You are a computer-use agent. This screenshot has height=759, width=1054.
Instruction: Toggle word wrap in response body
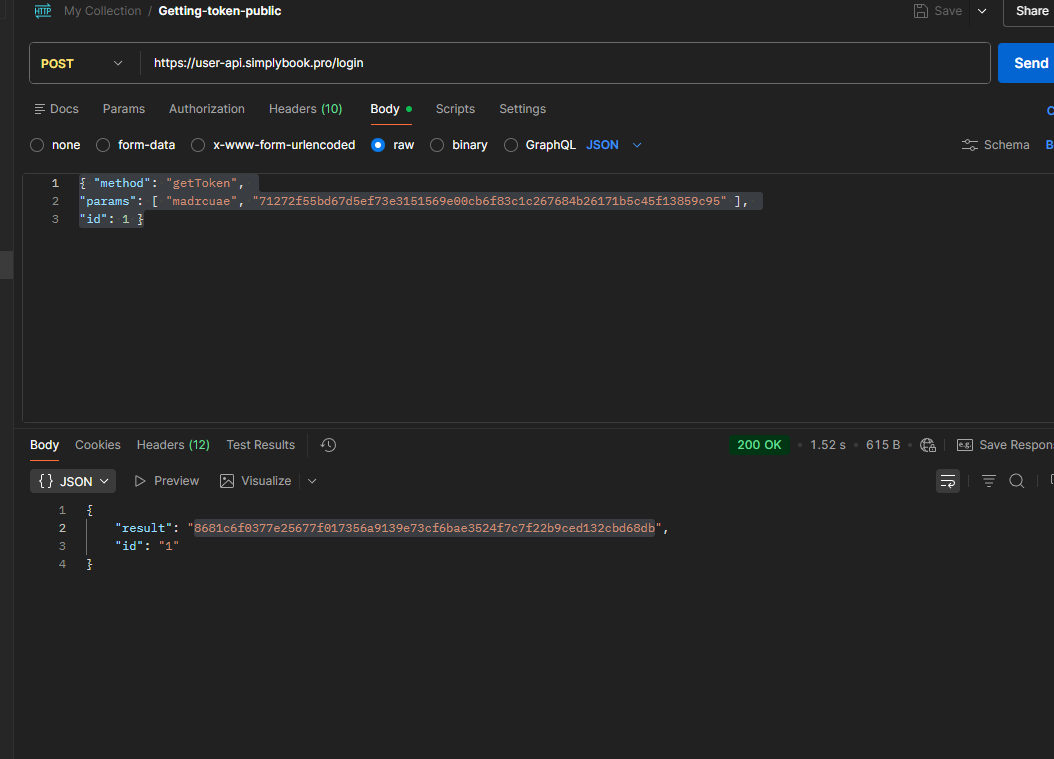coord(948,481)
